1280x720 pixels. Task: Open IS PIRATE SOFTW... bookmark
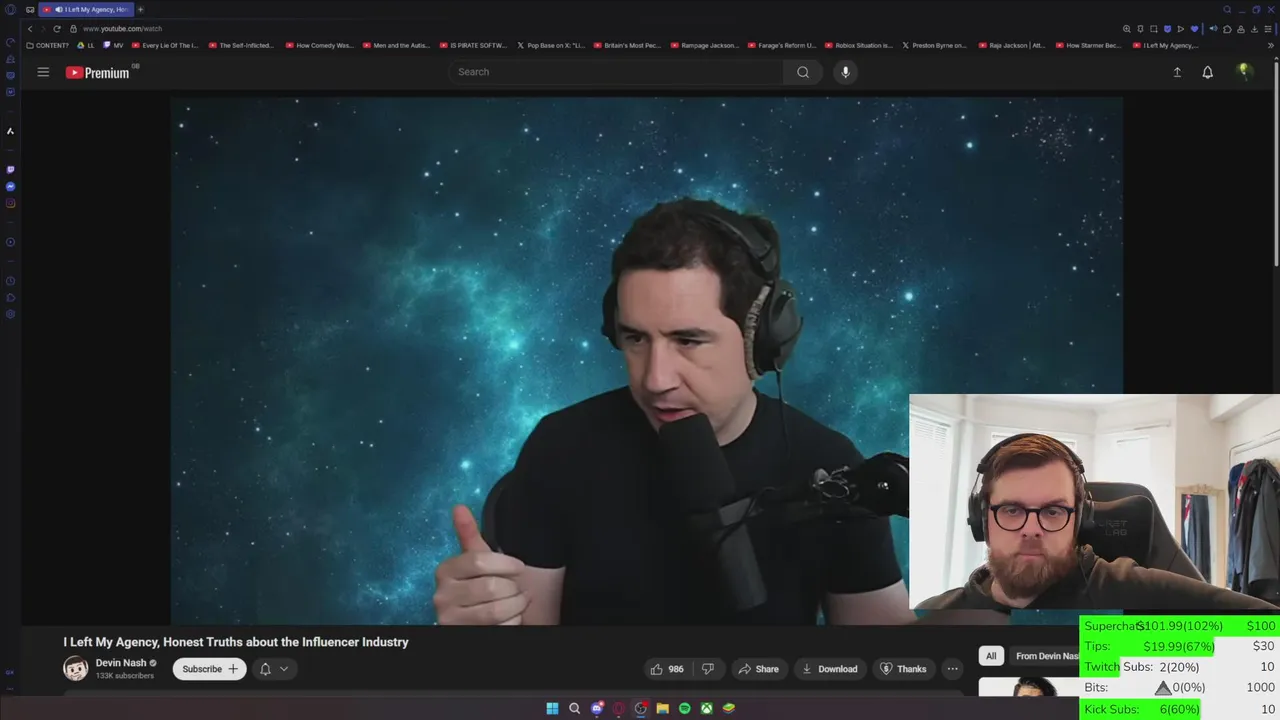pos(473,45)
